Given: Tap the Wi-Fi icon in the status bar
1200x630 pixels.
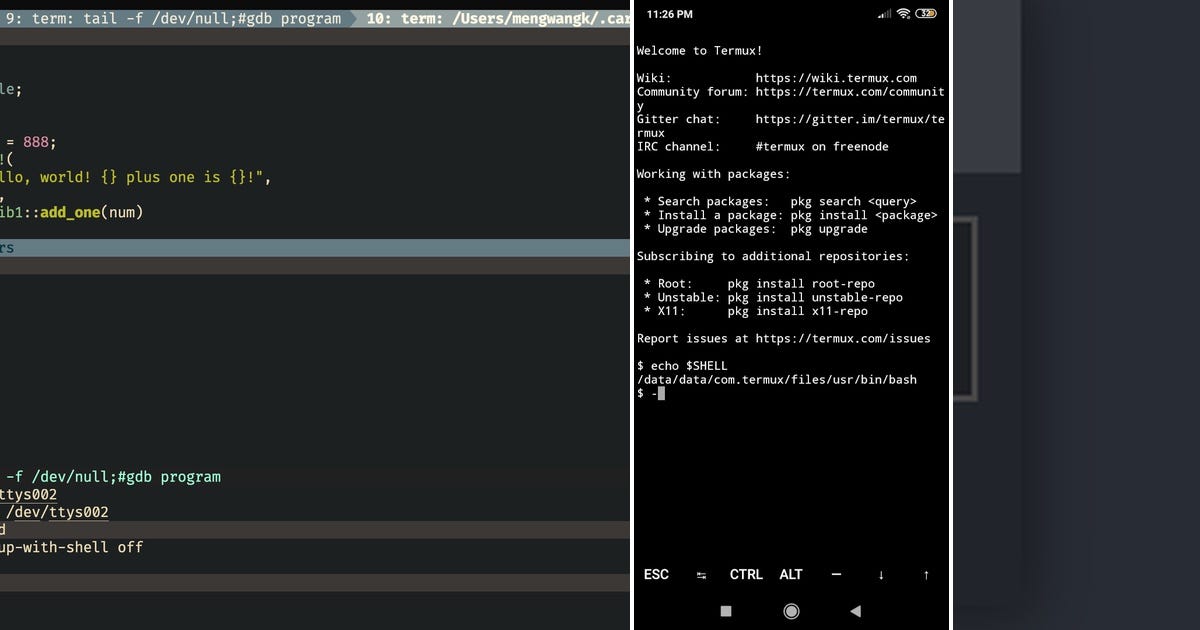Looking at the screenshot, I should 901,14.
